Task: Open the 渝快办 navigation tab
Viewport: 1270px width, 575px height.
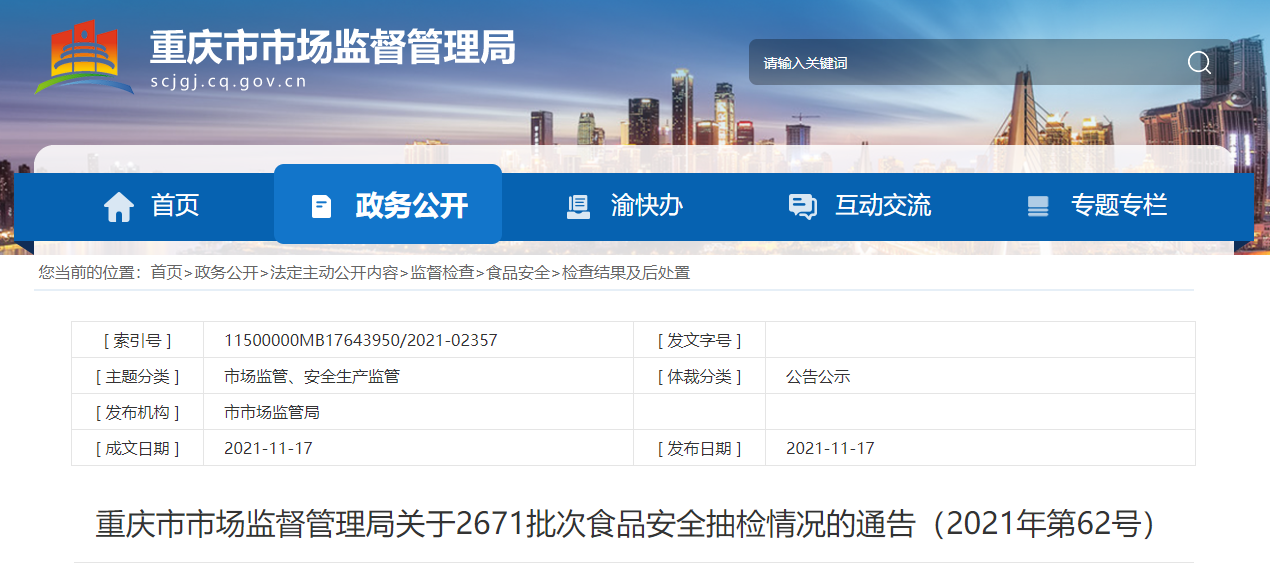Action: [625, 206]
